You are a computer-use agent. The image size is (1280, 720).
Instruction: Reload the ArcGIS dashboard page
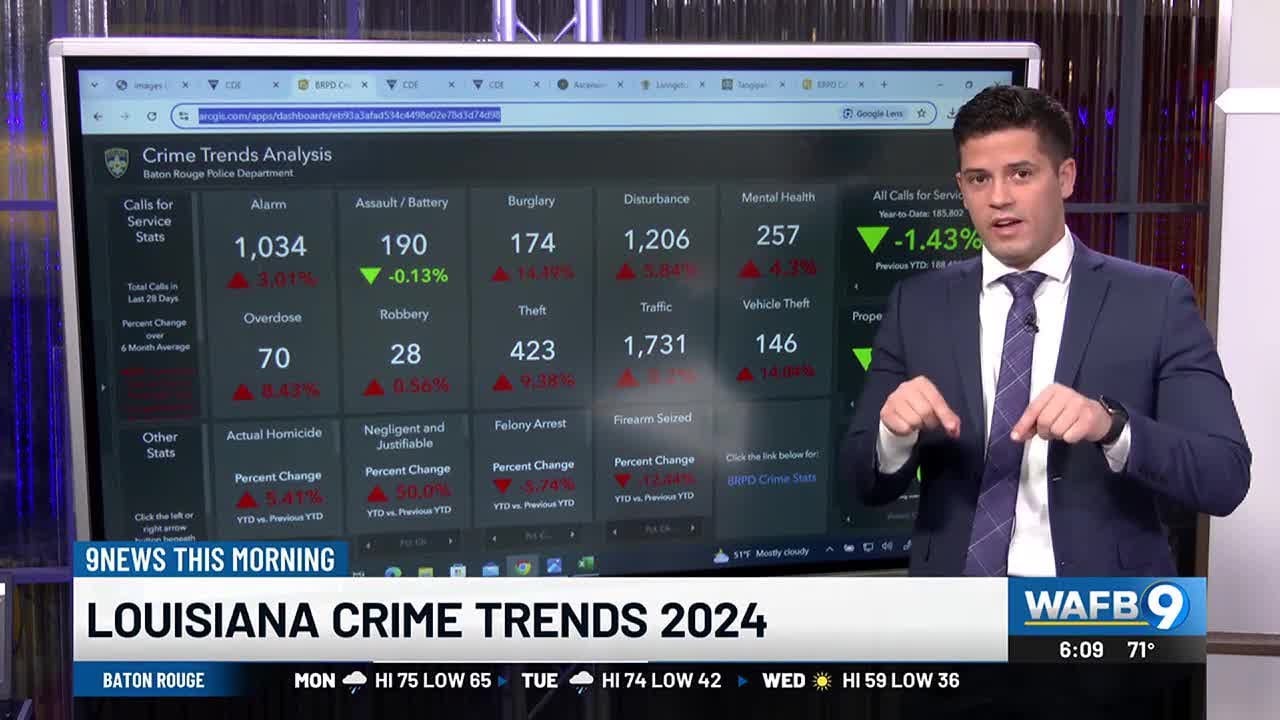tap(152, 116)
